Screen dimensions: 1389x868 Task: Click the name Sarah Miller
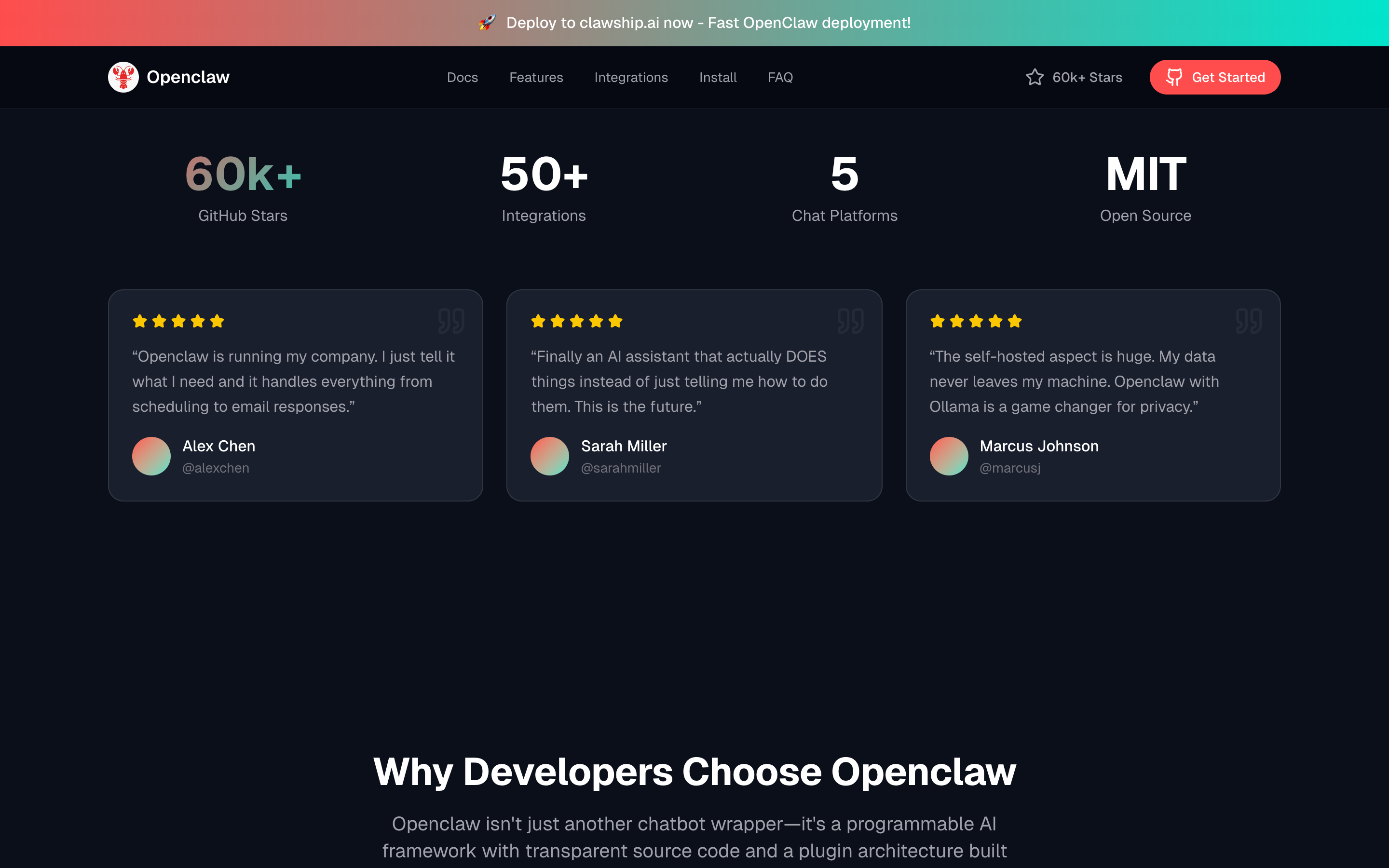click(x=624, y=446)
